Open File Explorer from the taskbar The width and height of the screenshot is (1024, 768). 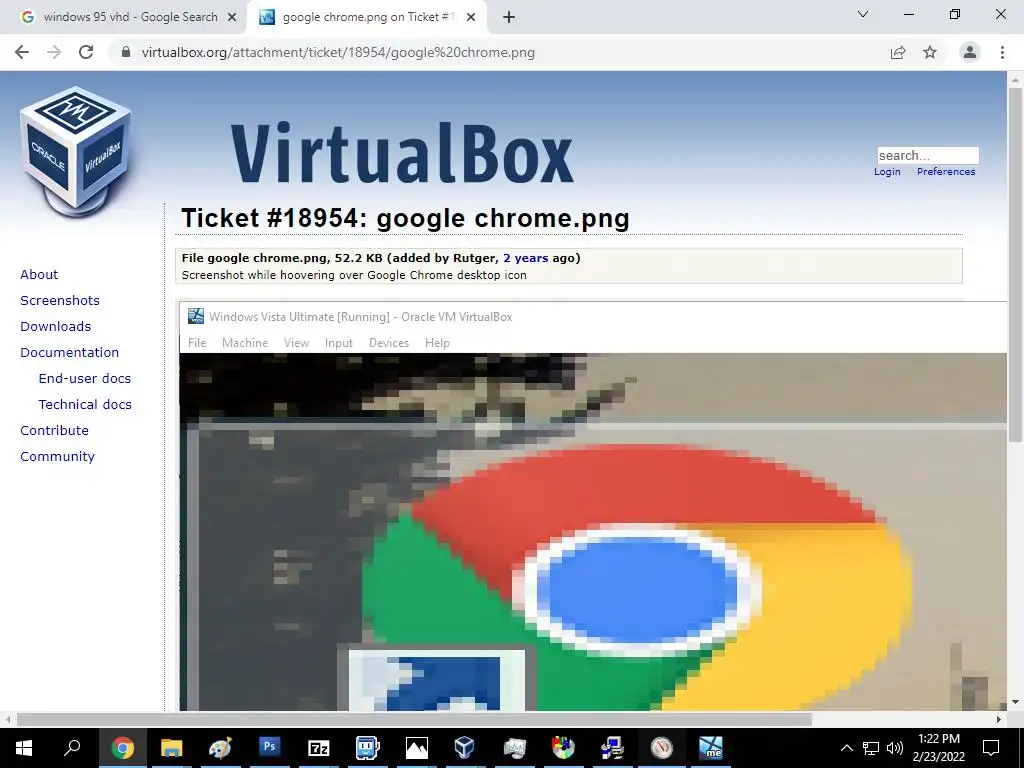point(171,748)
